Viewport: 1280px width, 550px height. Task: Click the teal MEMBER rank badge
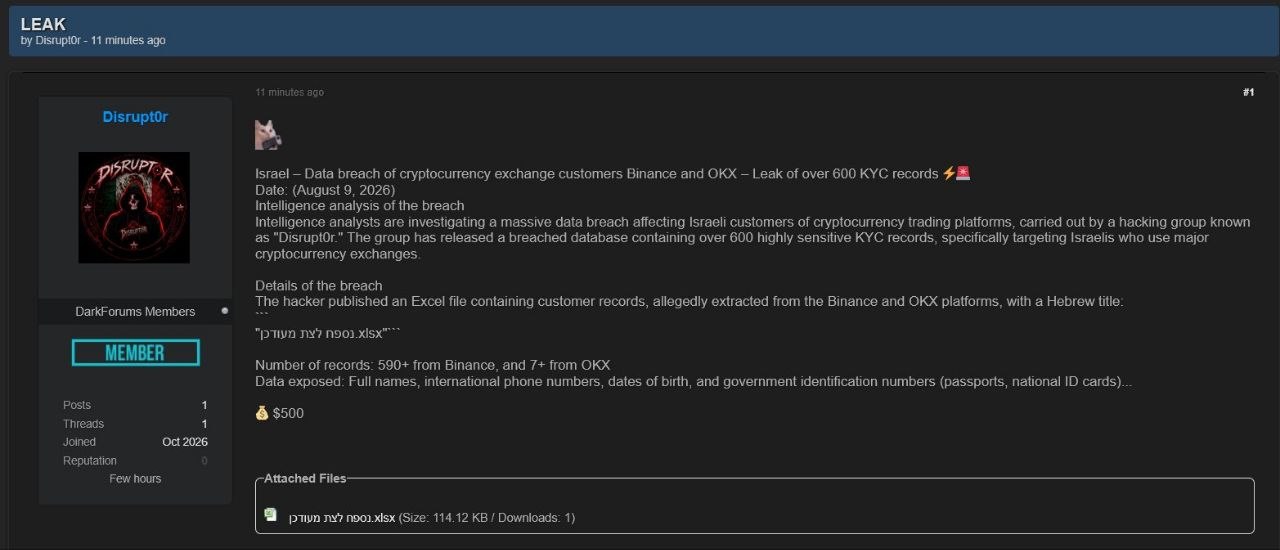point(135,352)
